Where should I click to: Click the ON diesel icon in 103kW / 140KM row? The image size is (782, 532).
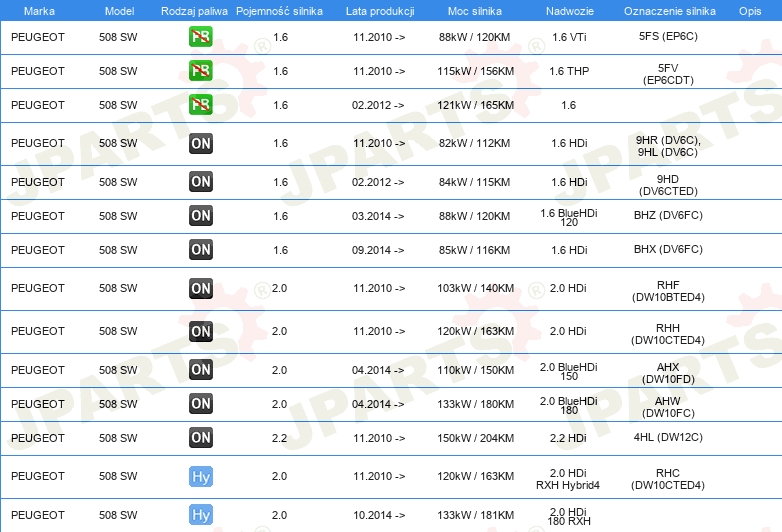pyautogui.click(x=200, y=288)
